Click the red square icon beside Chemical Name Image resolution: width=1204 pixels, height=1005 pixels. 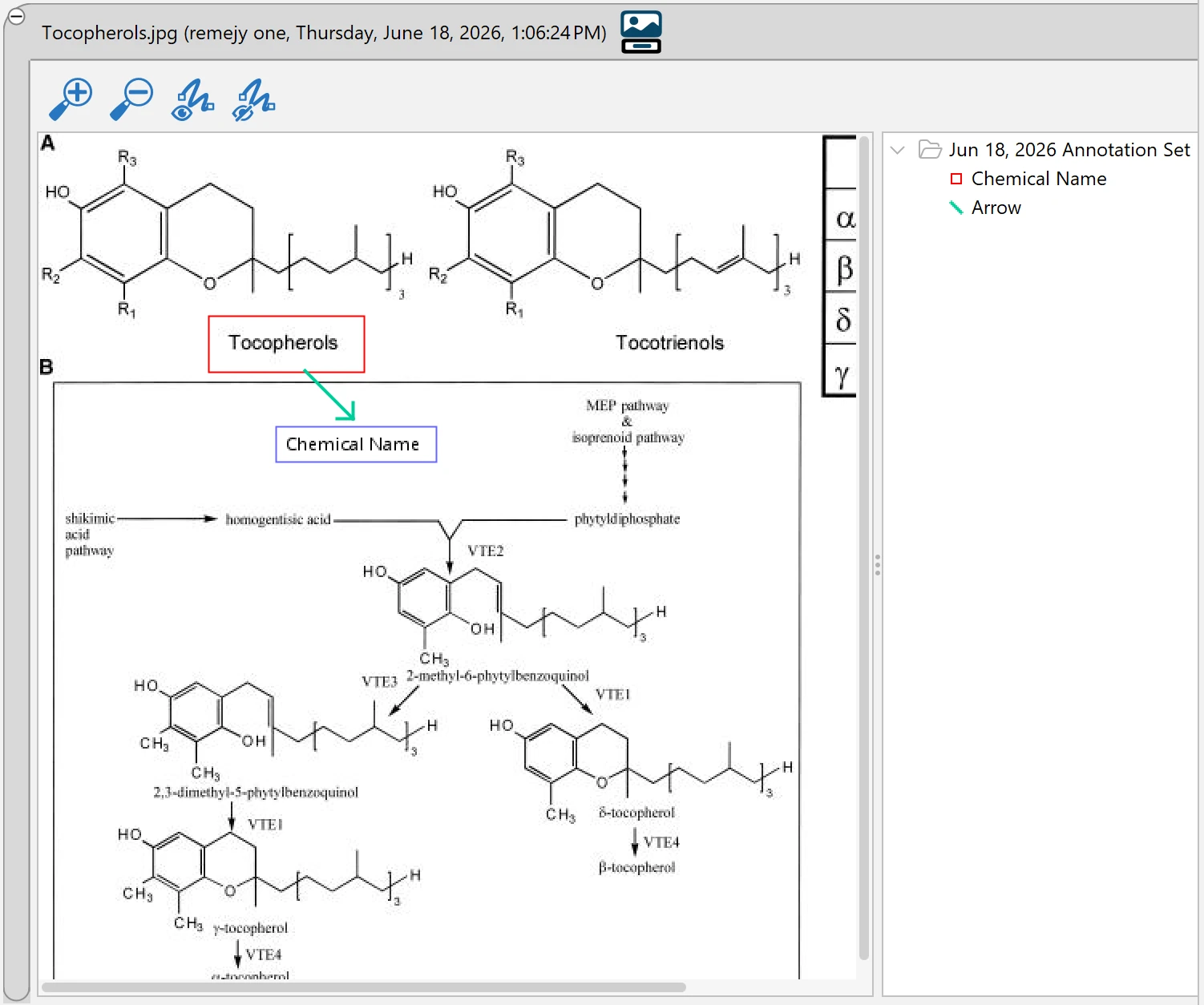(956, 179)
